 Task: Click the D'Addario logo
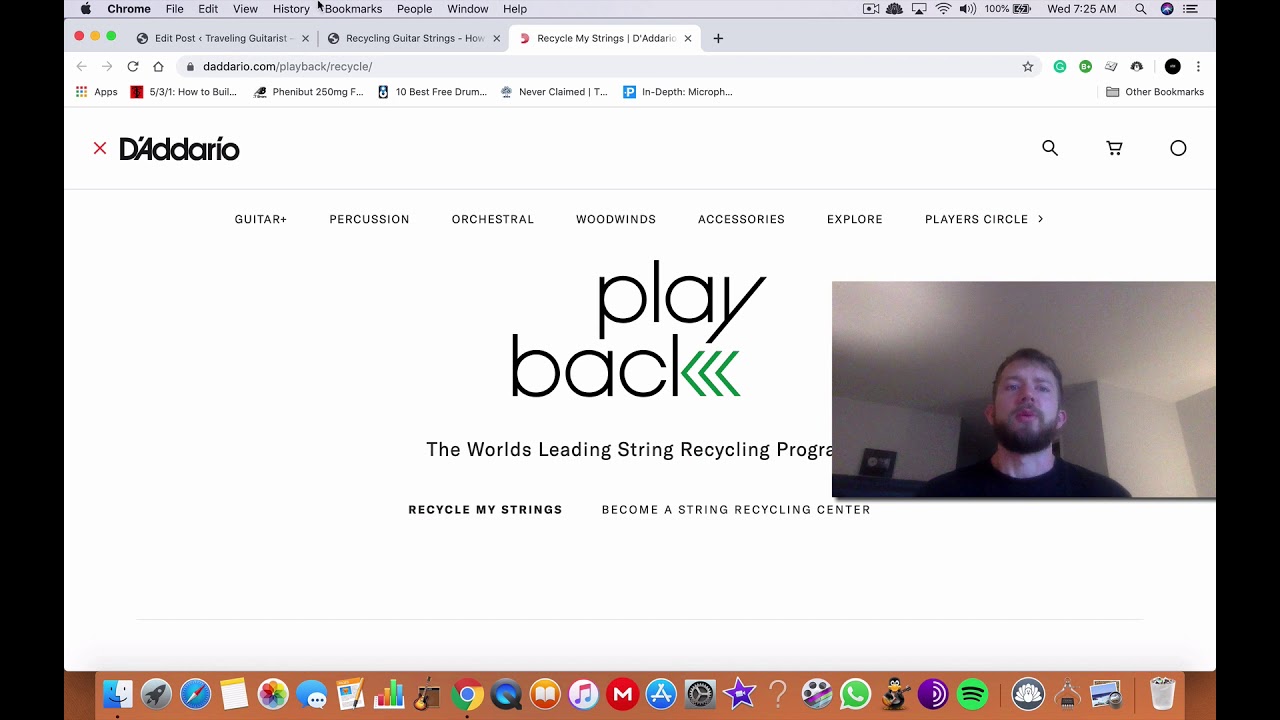(x=179, y=149)
